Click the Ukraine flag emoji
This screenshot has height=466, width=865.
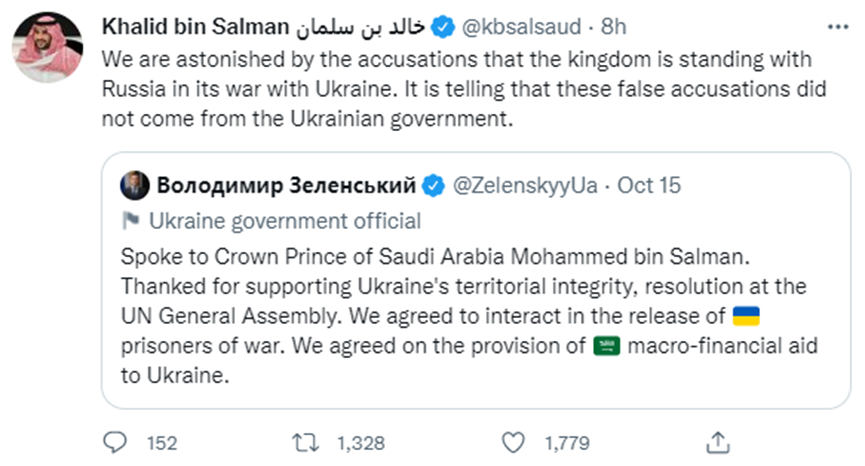click(x=747, y=318)
